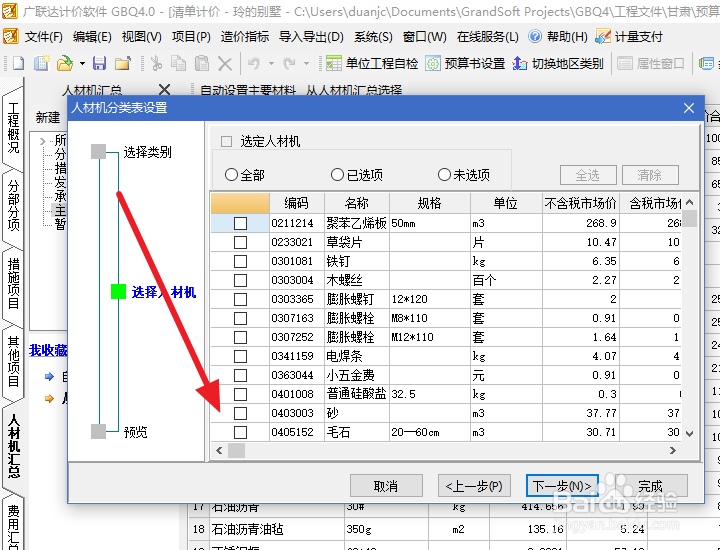Click the 选择类别 step marker square
Viewport: 720px width, 550px height.
pyautogui.click(x=98, y=152)
